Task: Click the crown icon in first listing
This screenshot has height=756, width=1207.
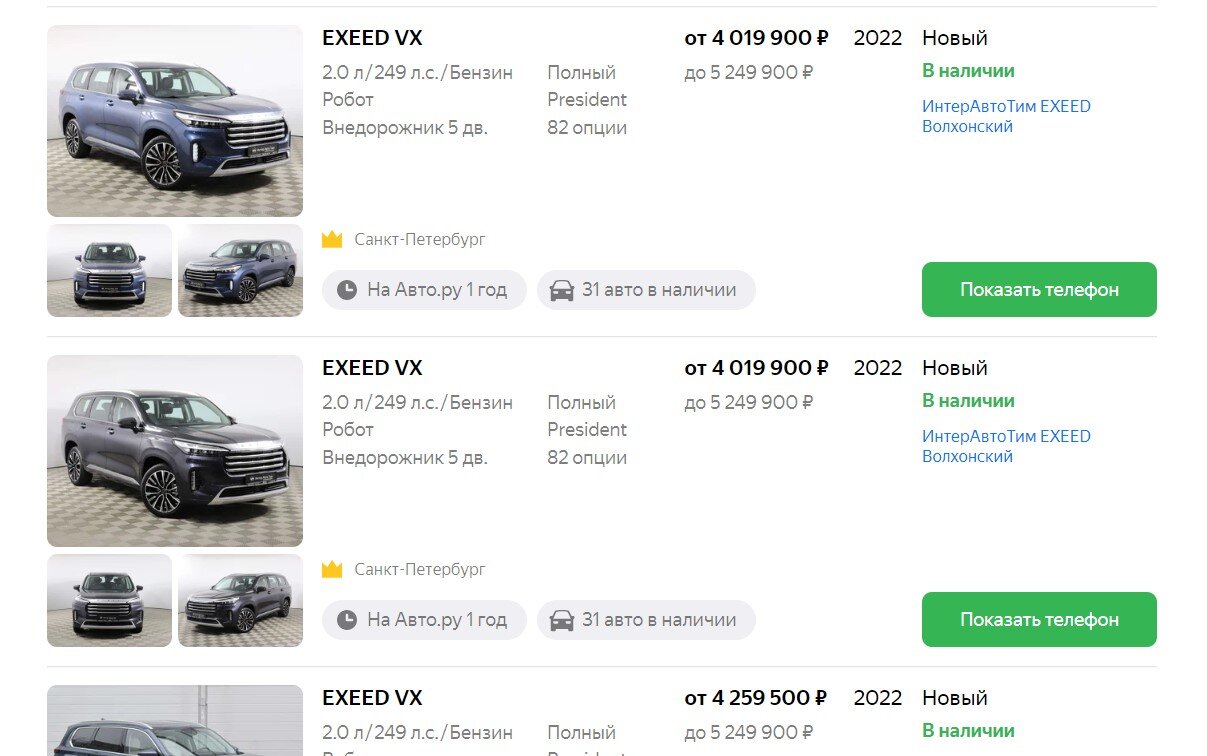Action: click(x=332, y=240)
